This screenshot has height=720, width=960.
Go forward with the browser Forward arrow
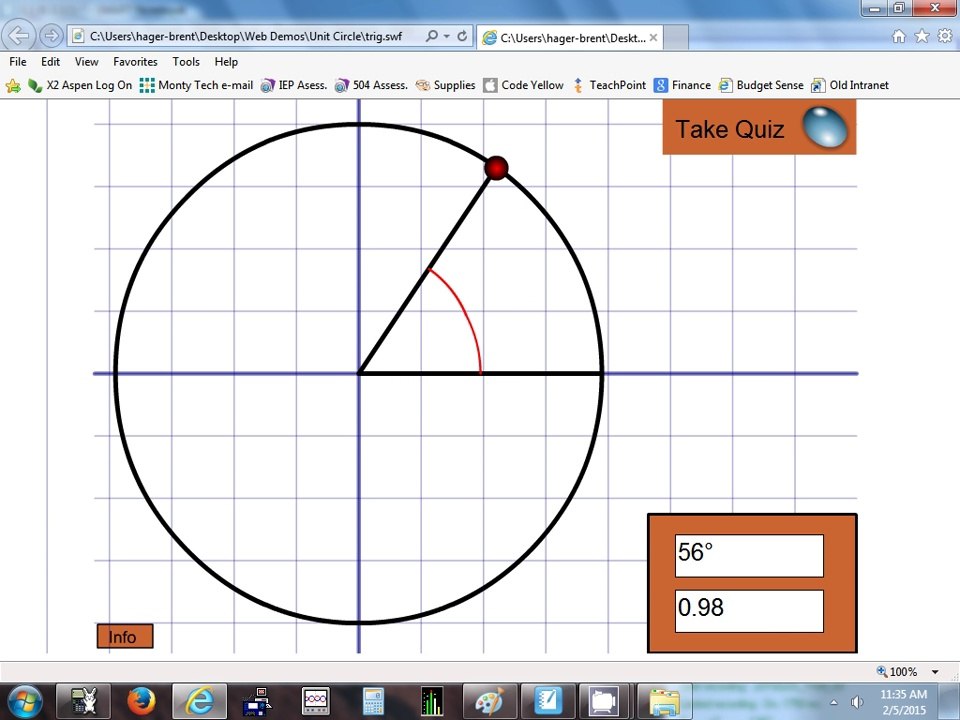(x=51, y=36)
